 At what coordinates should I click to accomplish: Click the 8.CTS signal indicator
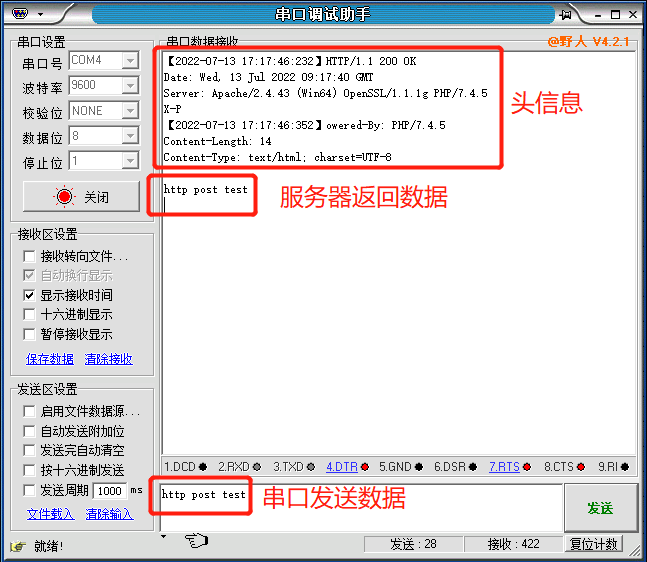pyautogui.click(x=564, y=467)
